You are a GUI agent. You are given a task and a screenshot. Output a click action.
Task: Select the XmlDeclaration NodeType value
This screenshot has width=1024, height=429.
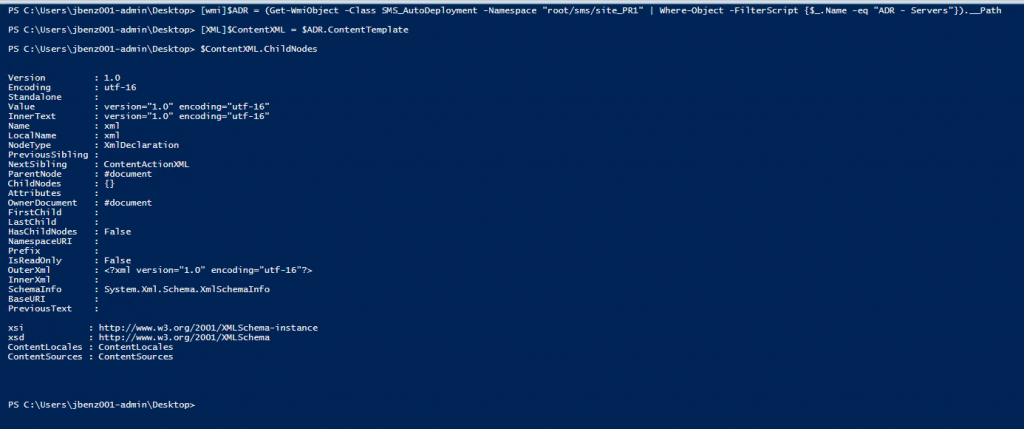tap(142, 145)
